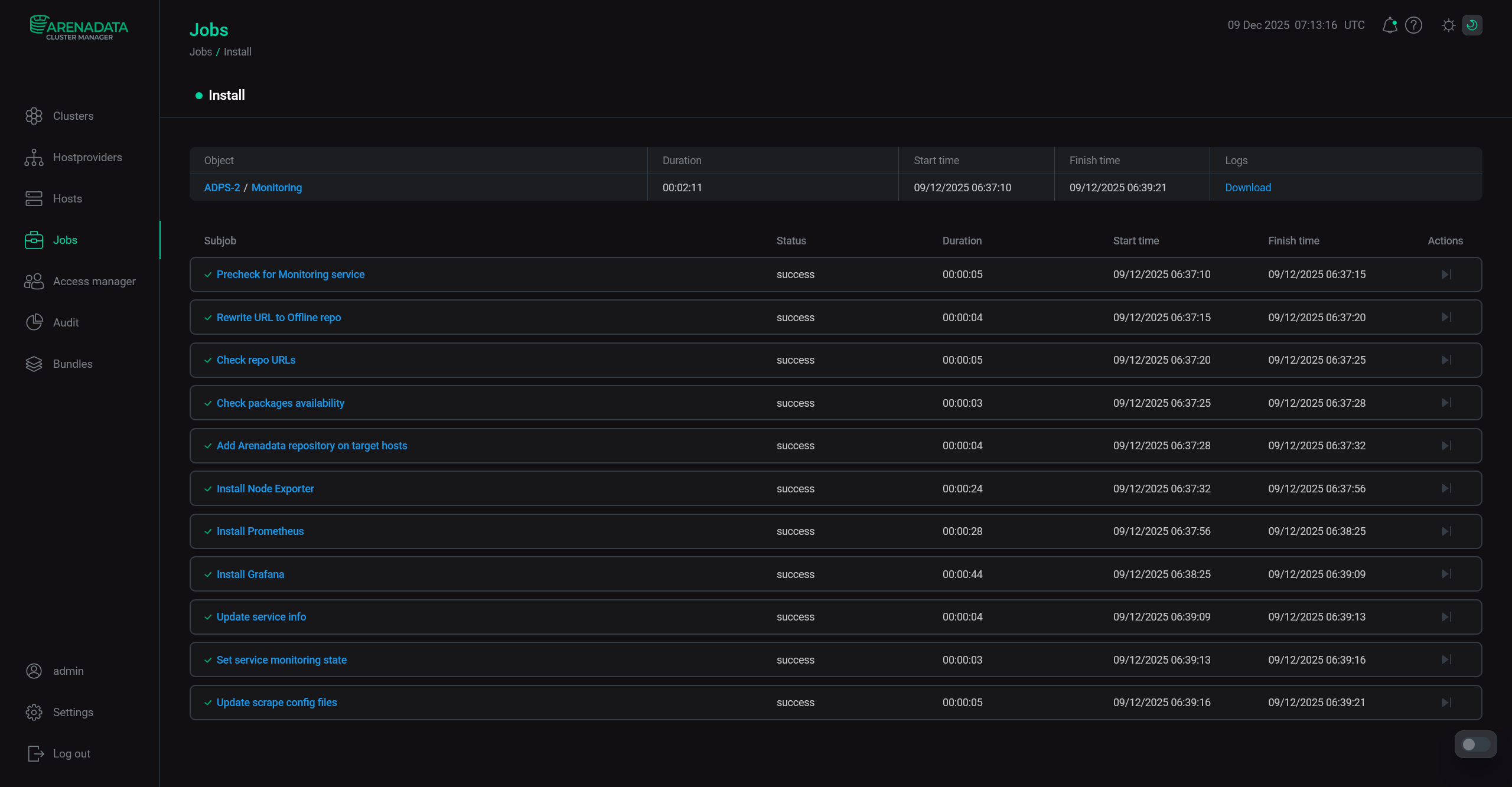Click the help question mark icon
1512x787 pixels.
pos(1414,25)
